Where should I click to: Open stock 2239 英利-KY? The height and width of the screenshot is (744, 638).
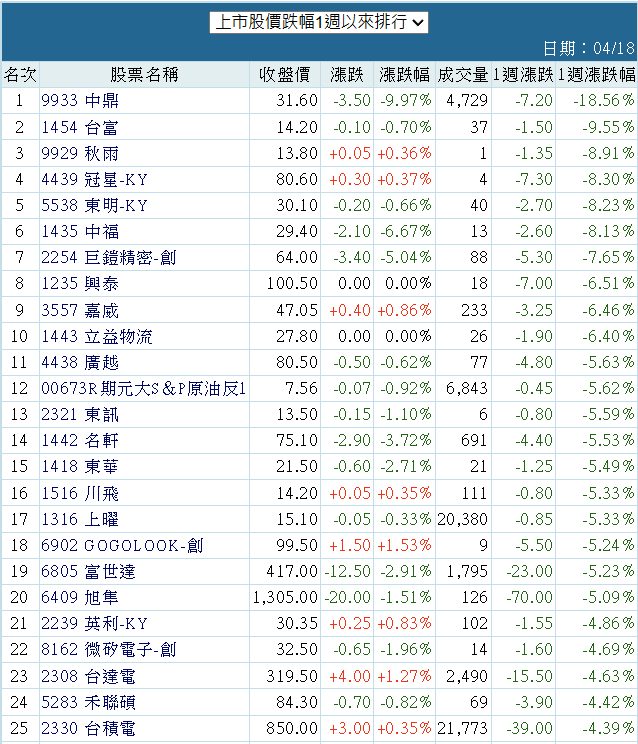tap(94, 623)
